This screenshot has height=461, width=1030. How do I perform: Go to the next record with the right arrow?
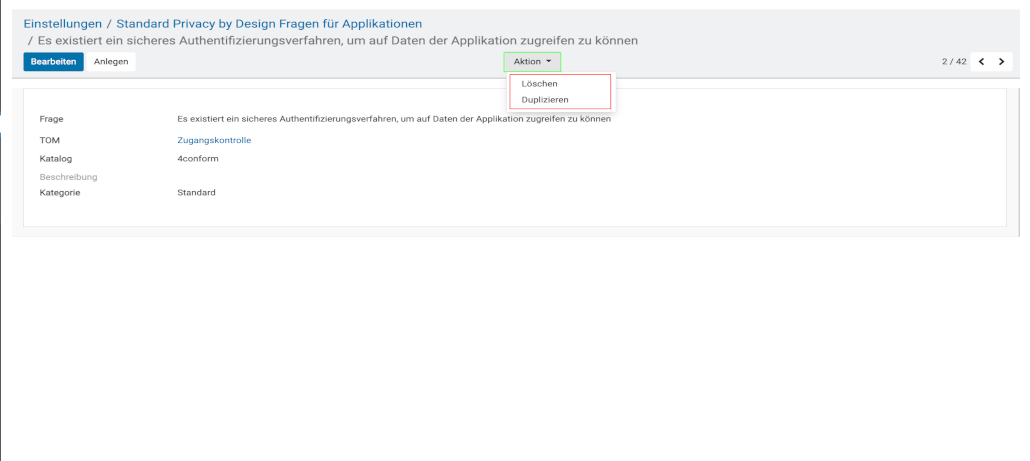[x=1001, y=62]
